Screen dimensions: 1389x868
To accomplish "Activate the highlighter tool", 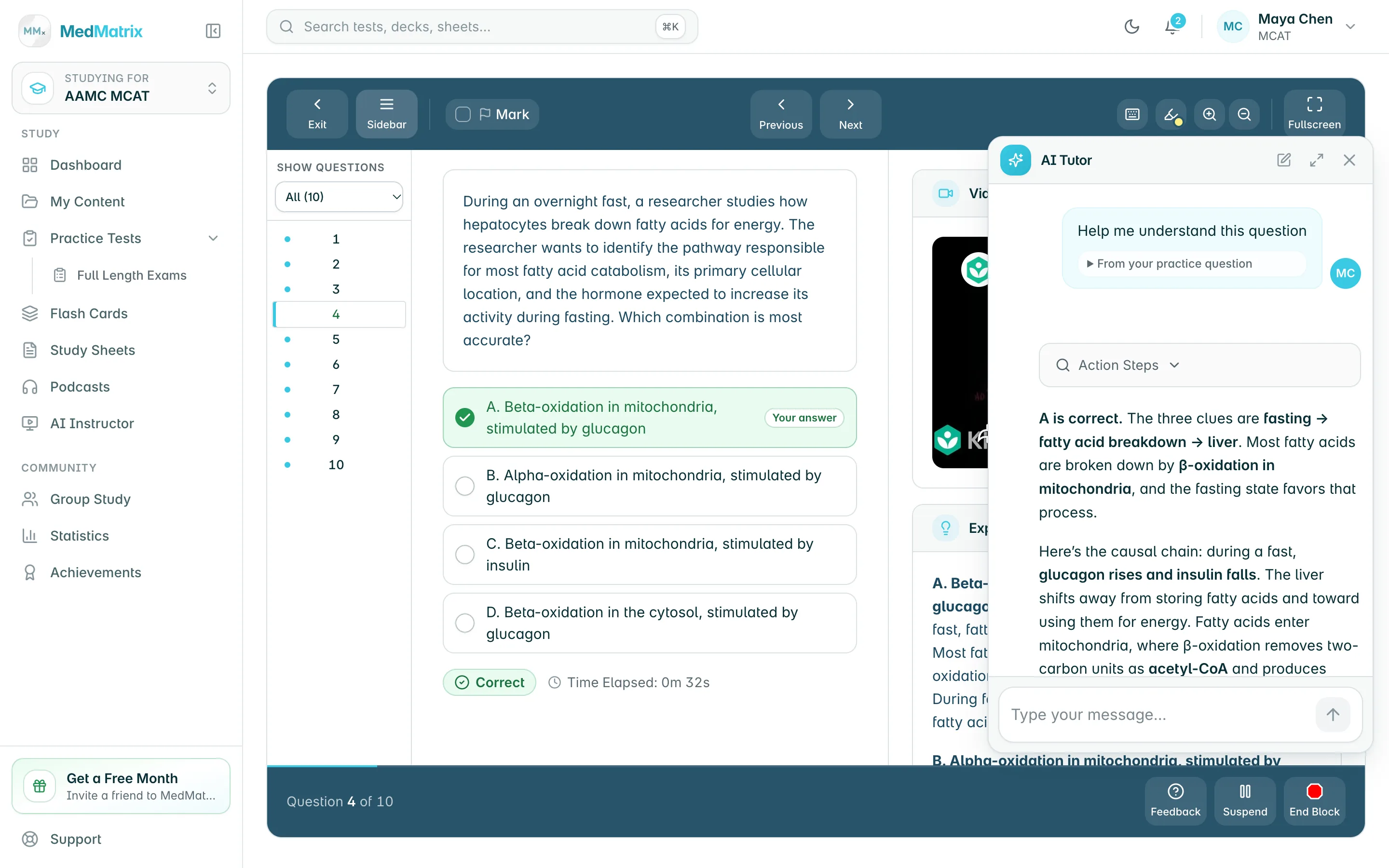I will (x=1171, y=114).
